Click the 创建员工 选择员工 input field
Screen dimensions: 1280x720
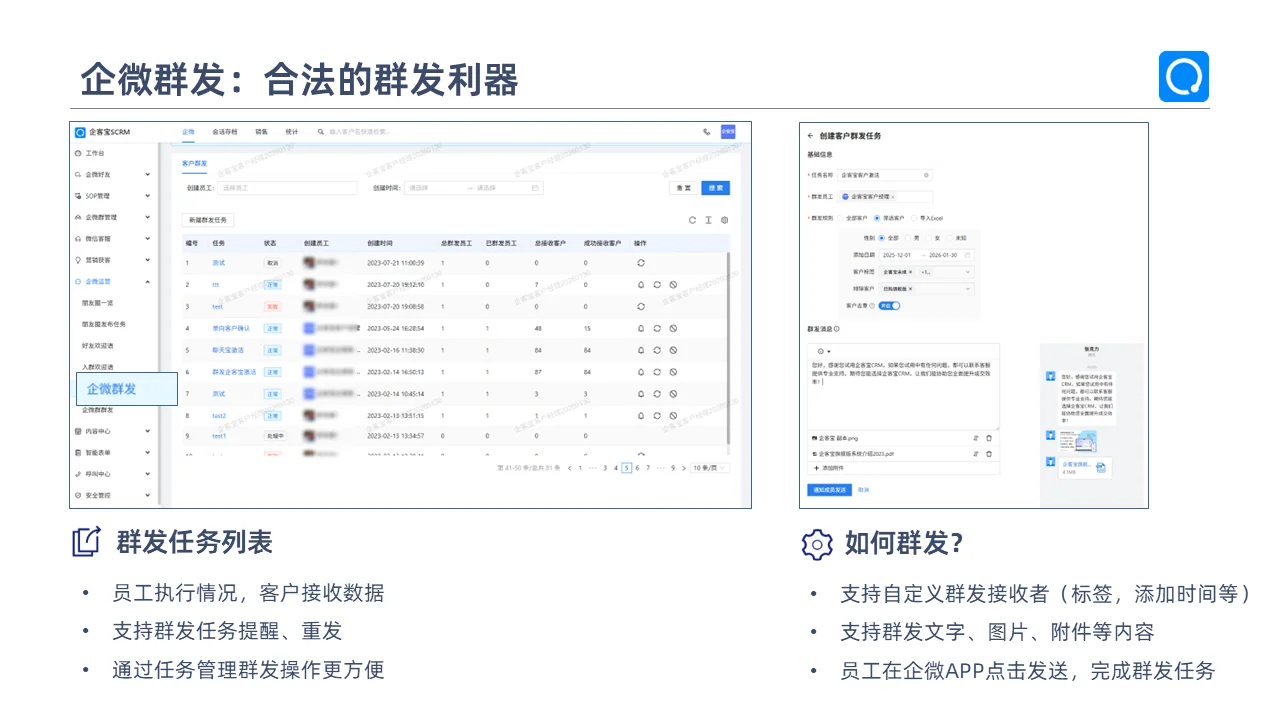tap(286, 188)
